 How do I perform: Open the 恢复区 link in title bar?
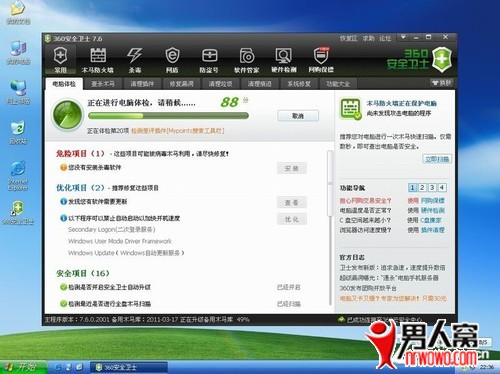[x=348, y=38]
